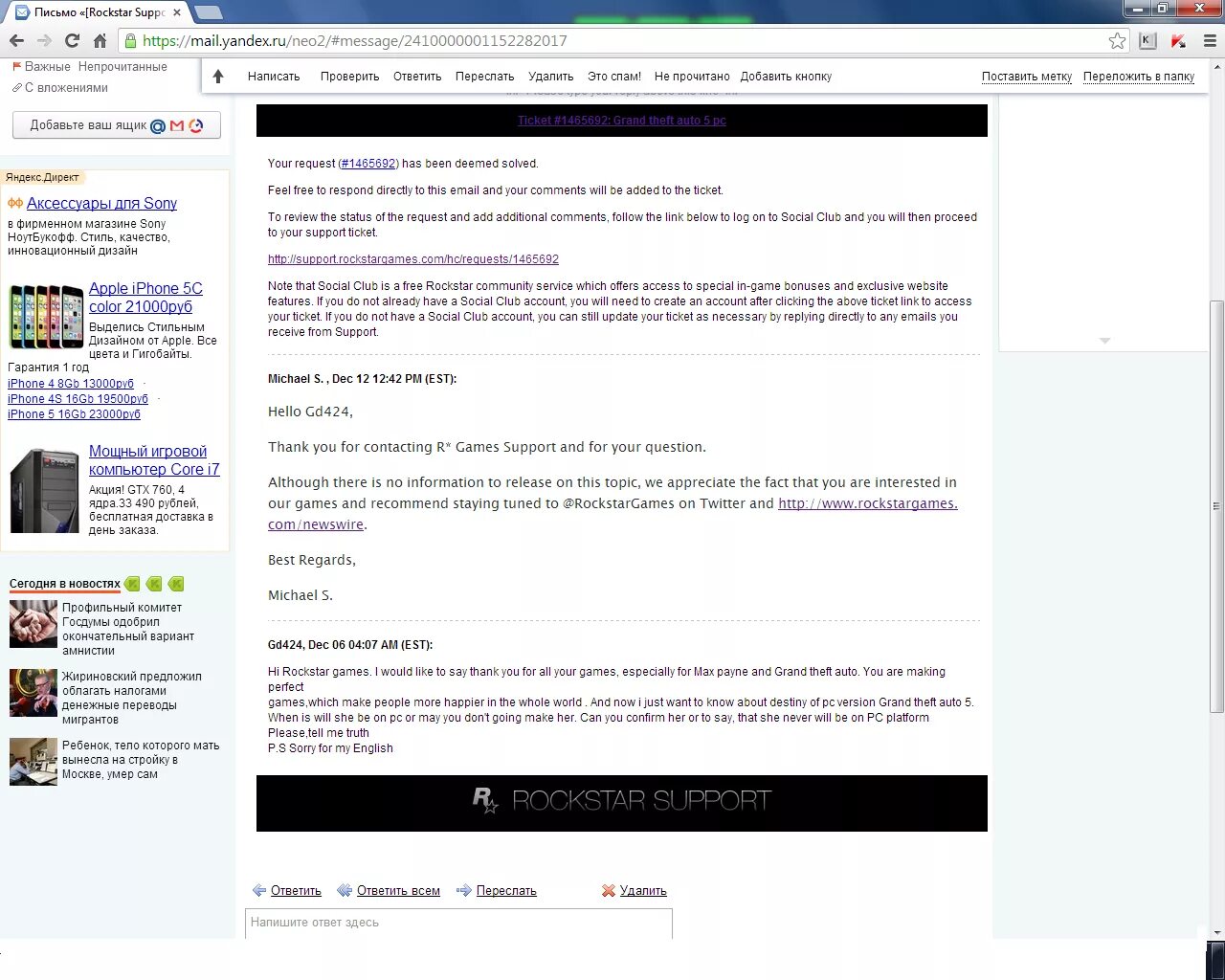1225x980 pixels.
Task: Click the Rockstar Support banner logo
Action: pos(622,800)
